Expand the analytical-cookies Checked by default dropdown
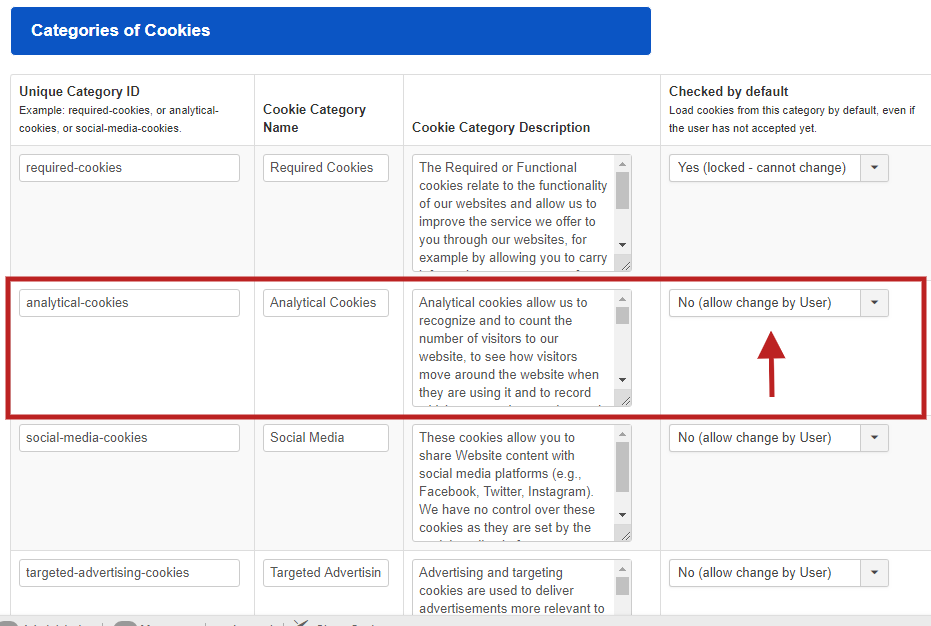The height and width of the screenshot is (626, 931). click(778, 303)
